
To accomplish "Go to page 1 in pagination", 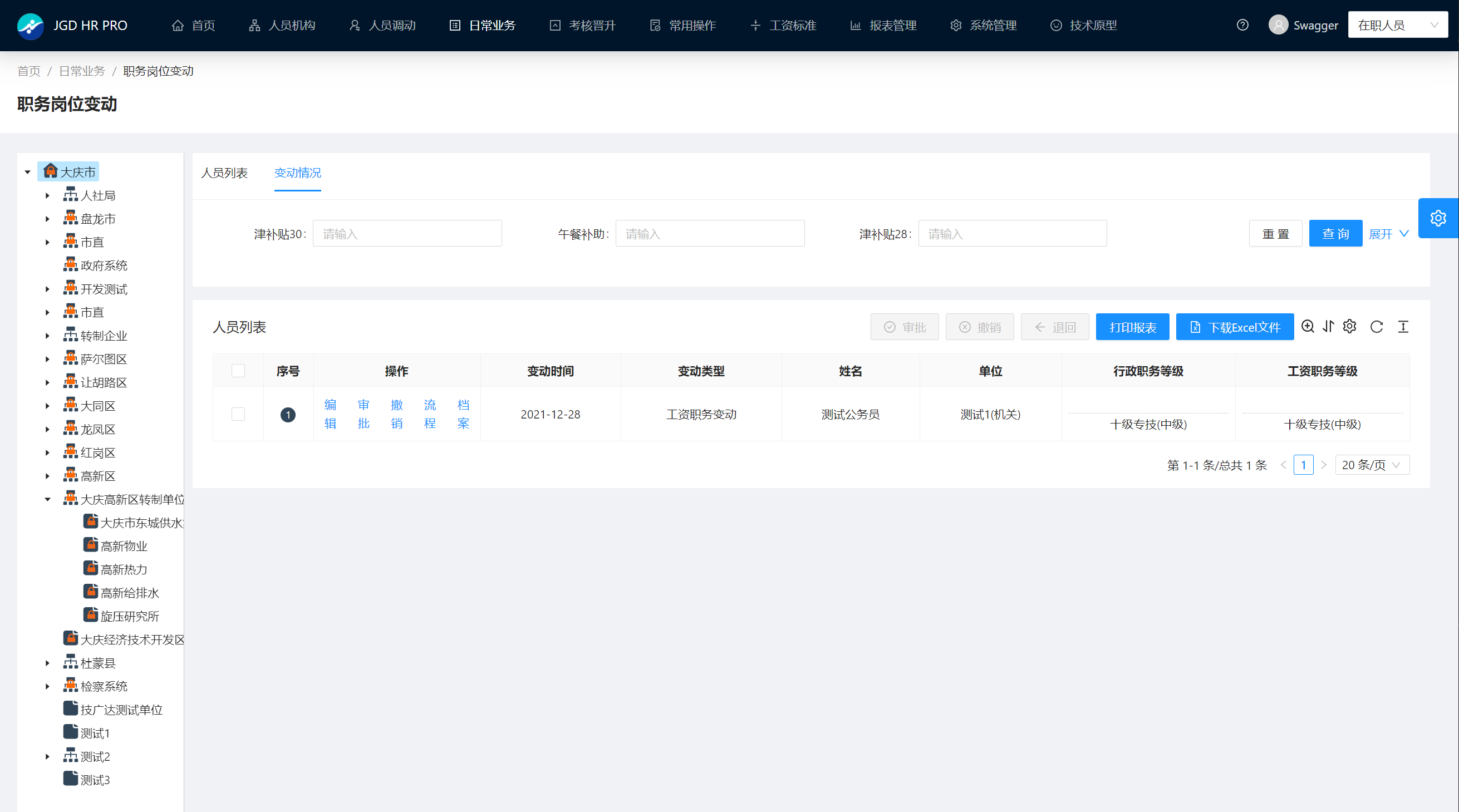I will pos(1303,465).
